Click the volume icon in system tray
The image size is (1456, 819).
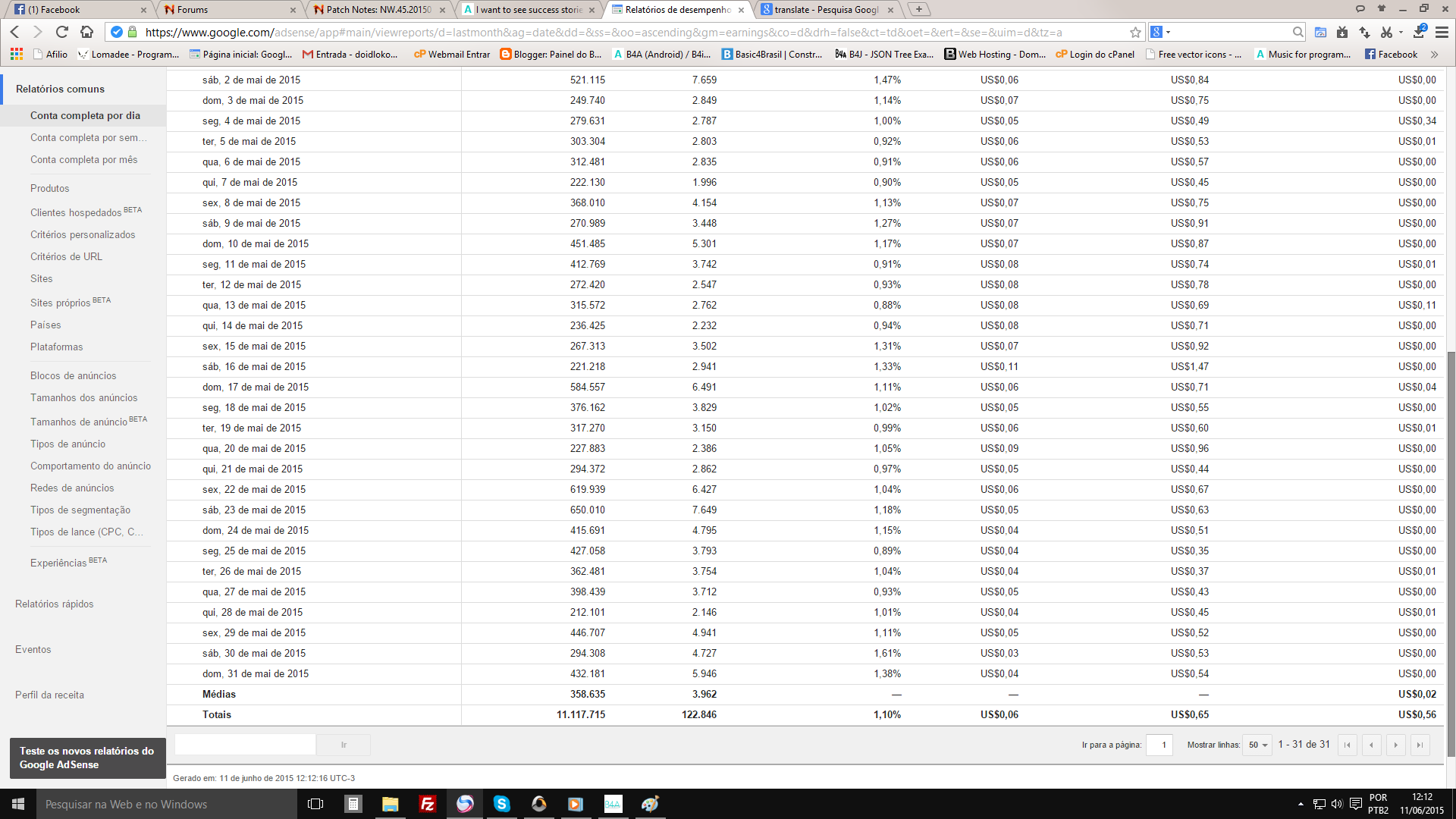[1337, 804]
